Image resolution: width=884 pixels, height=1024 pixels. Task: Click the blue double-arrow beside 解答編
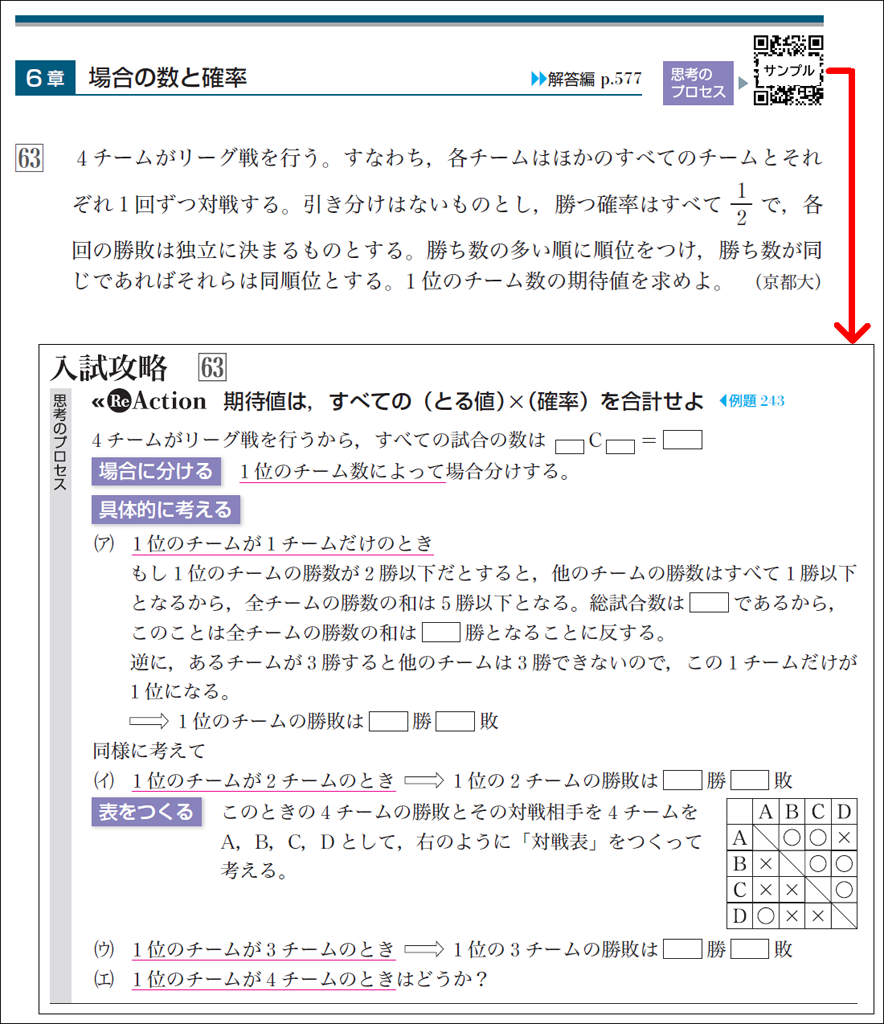(538, 80)
